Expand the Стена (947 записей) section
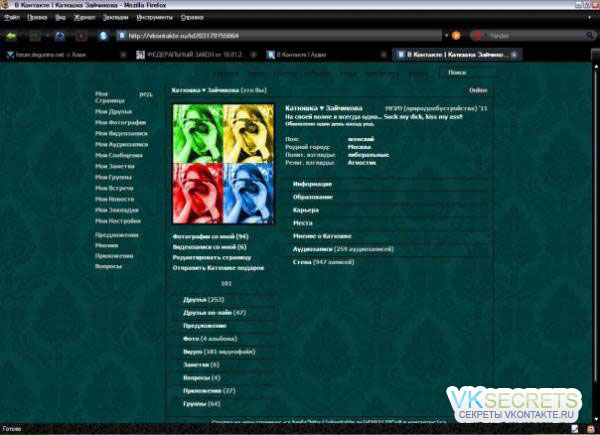The image size is (600, 435). pyautogui.click(x=388, y=262)
